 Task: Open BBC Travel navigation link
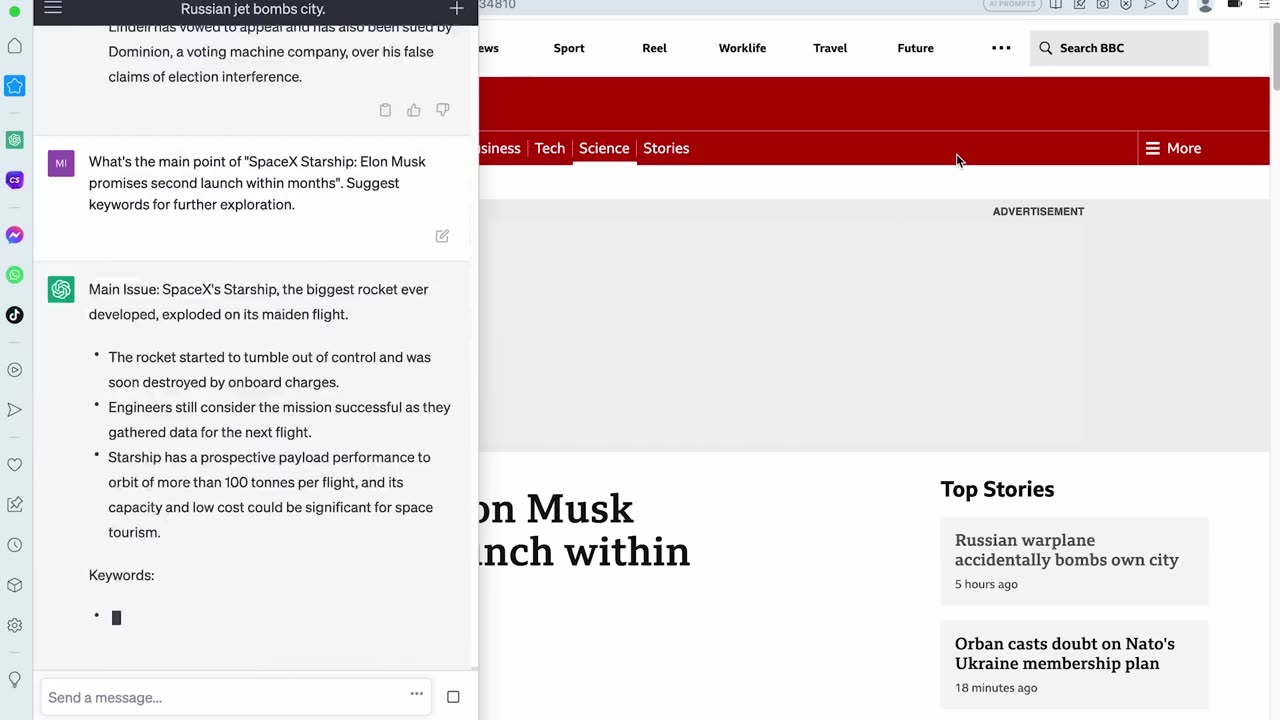point(830,48)
